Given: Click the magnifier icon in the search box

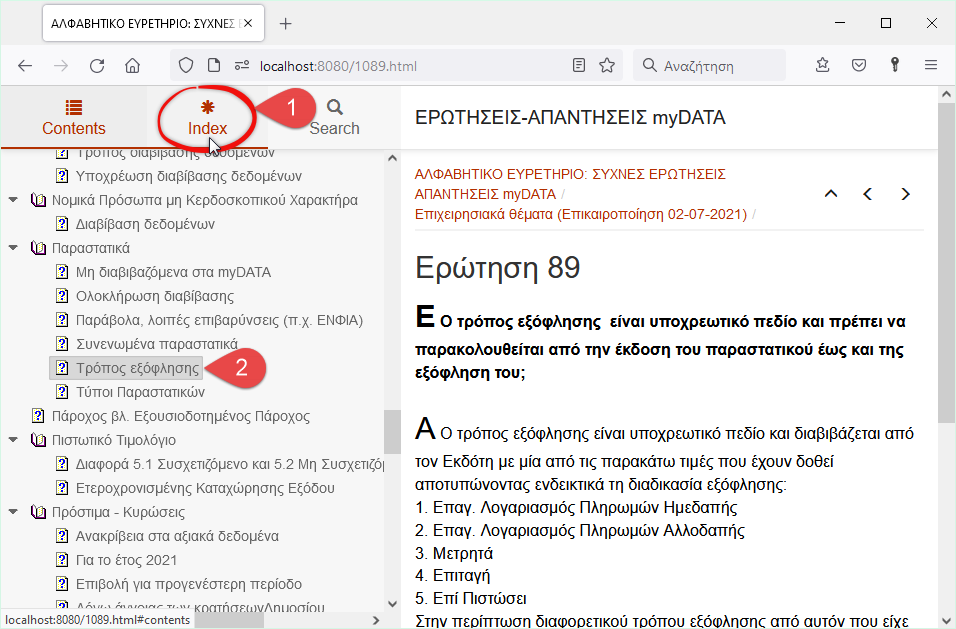Looking at the screenshot, I should coord(650,65).
